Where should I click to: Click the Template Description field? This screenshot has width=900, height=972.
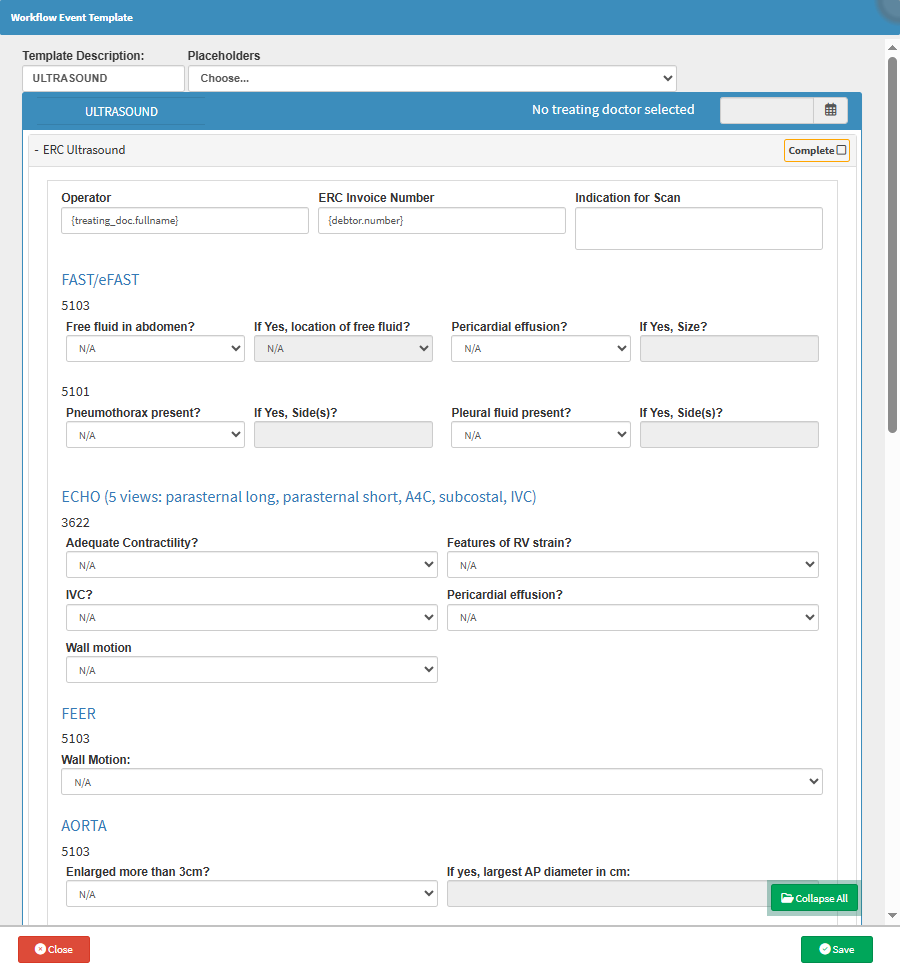(x=103, y=78)
